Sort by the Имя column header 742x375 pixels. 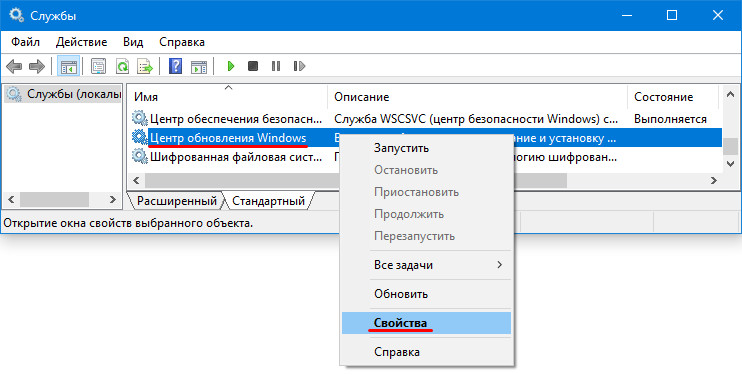click(x=228, y=97)
